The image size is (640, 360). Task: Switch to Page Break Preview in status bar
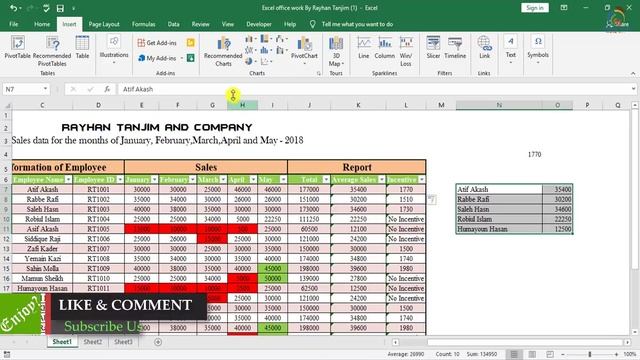[x=550, y=354]
